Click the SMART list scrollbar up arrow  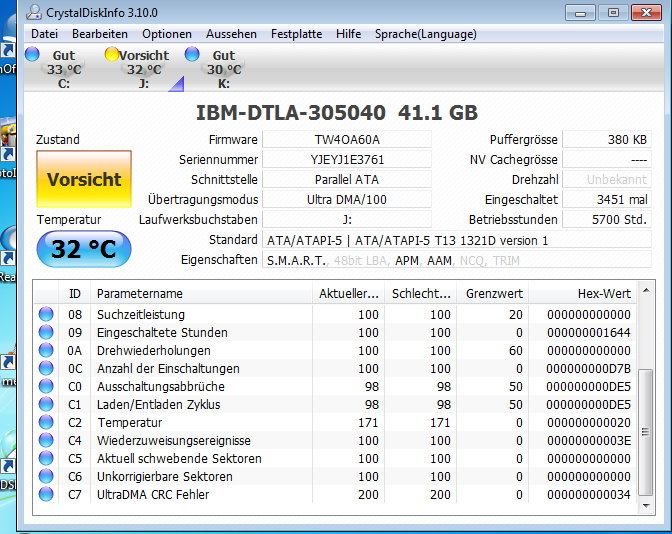point(646,291)
